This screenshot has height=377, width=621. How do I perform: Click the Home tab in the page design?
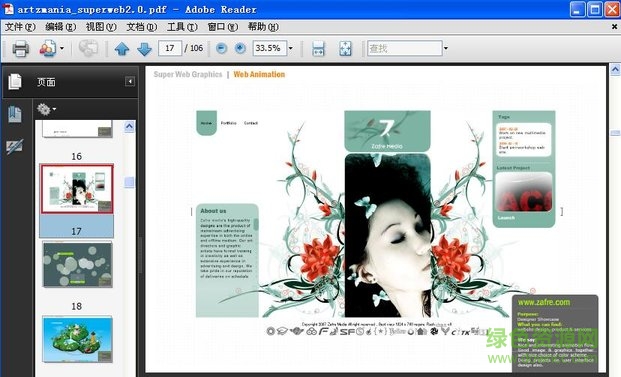tap(206, 123)
